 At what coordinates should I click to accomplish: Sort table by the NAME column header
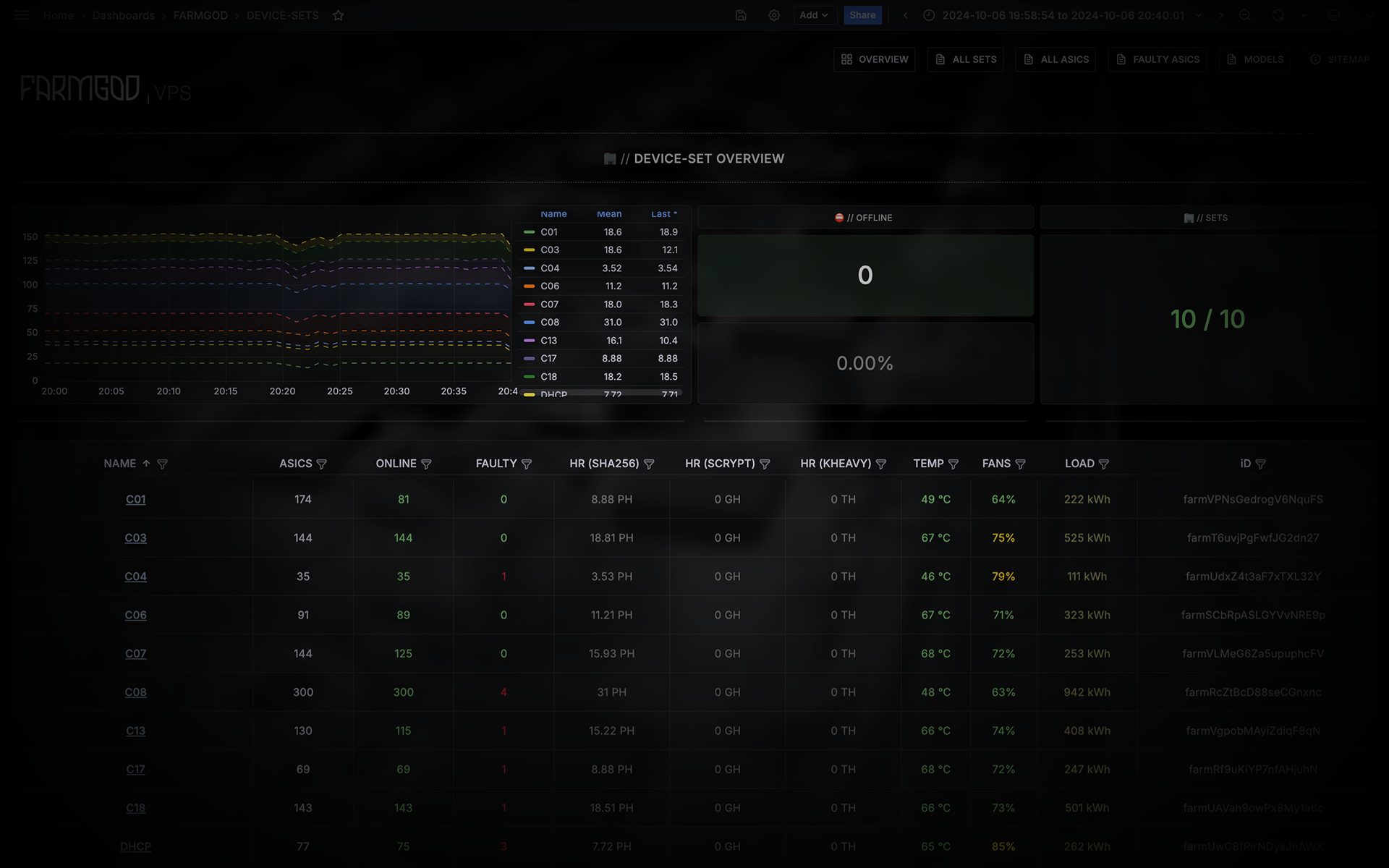coord(120,464)
